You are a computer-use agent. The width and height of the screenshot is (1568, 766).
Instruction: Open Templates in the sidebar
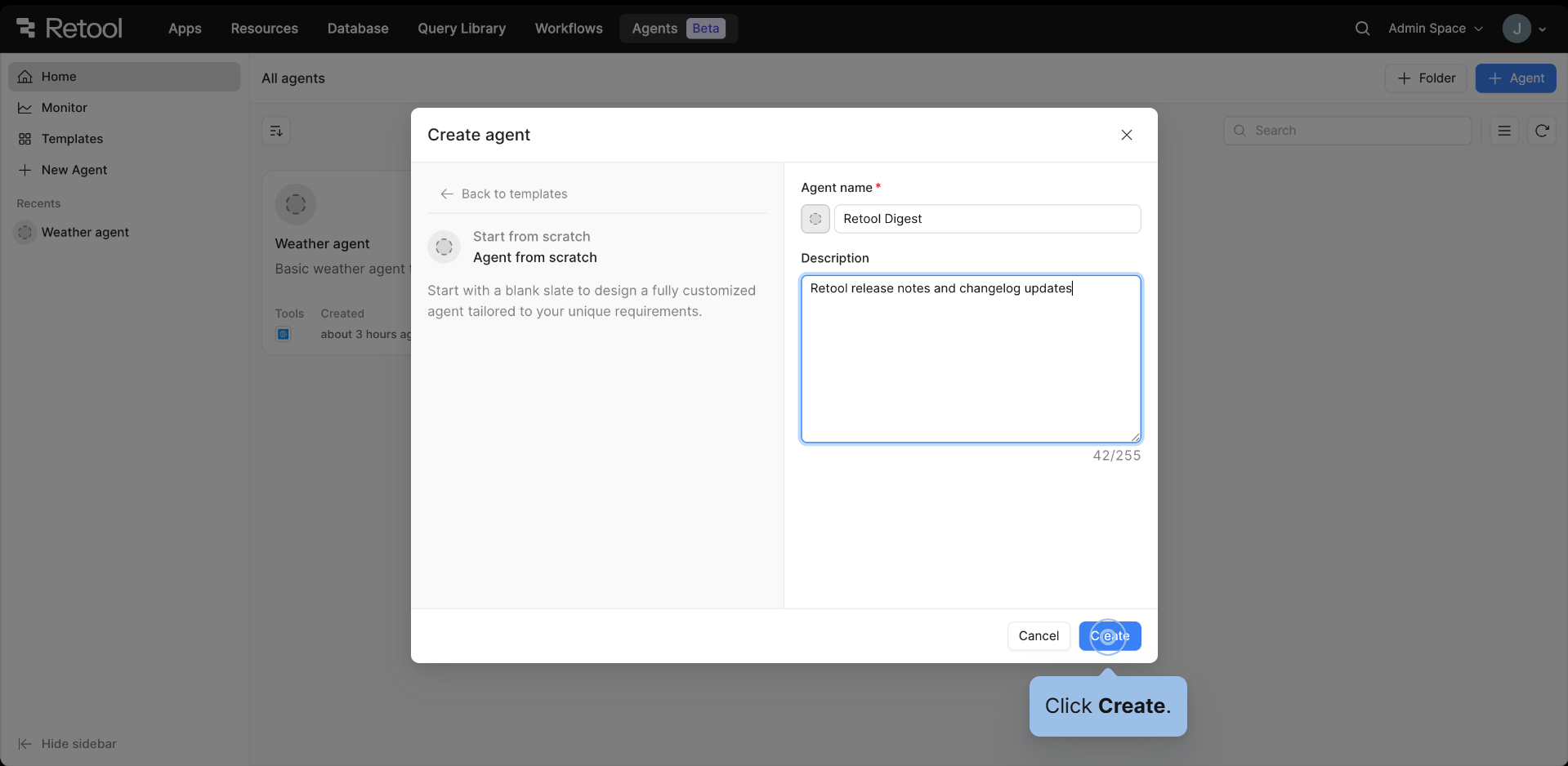pos(124,139)
